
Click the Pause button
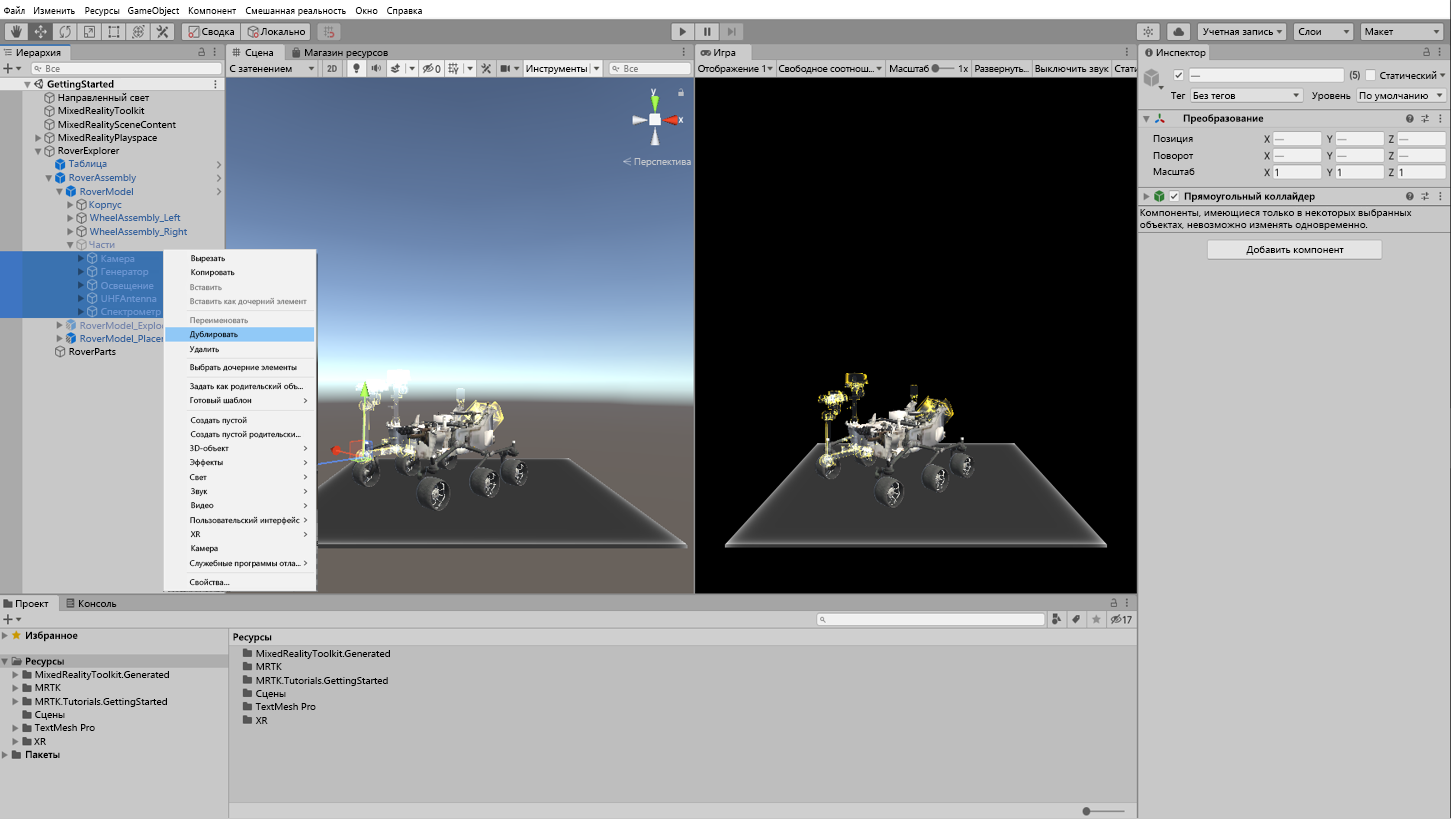point(707,32)
